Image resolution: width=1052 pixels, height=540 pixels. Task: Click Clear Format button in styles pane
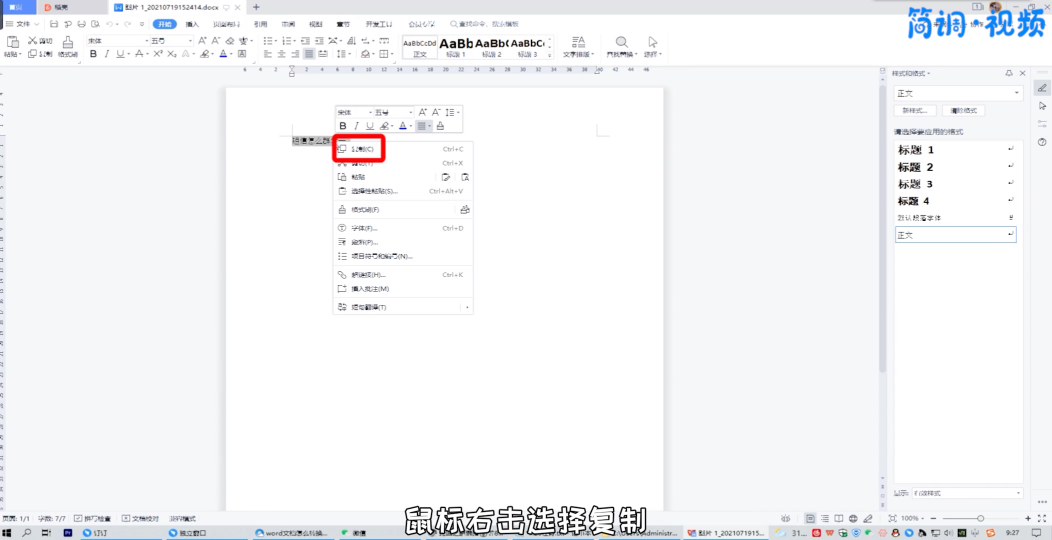tap(964, 110)
